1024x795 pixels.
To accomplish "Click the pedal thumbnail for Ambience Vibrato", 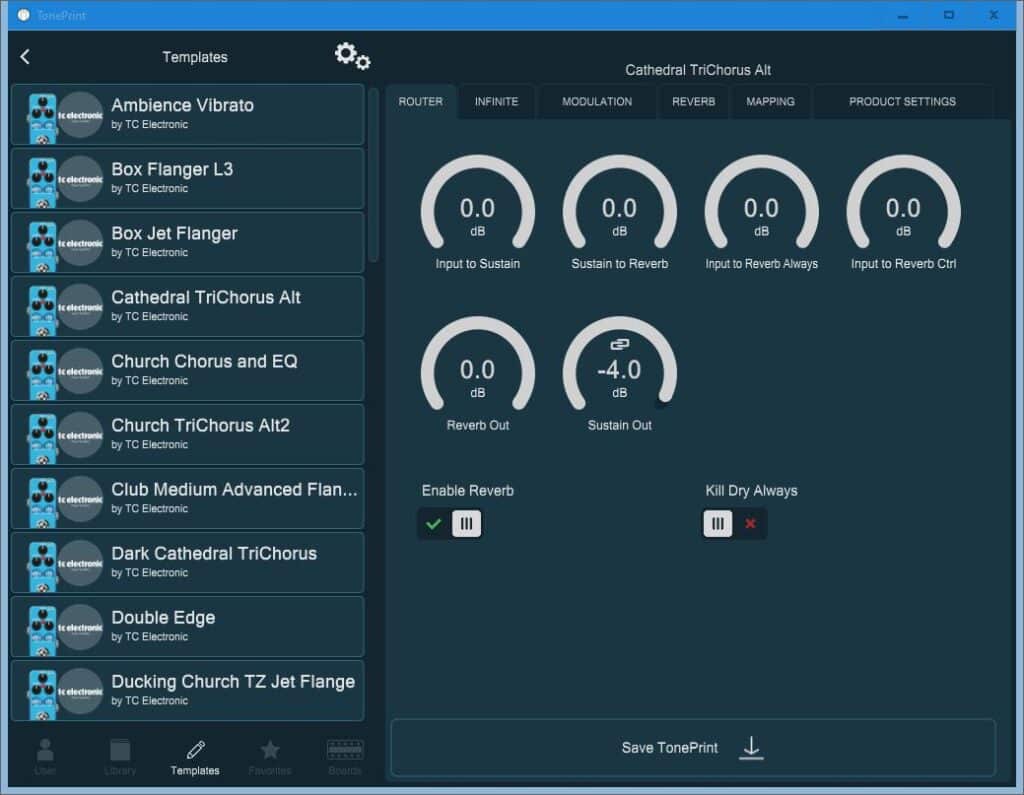I will [43, 118].
